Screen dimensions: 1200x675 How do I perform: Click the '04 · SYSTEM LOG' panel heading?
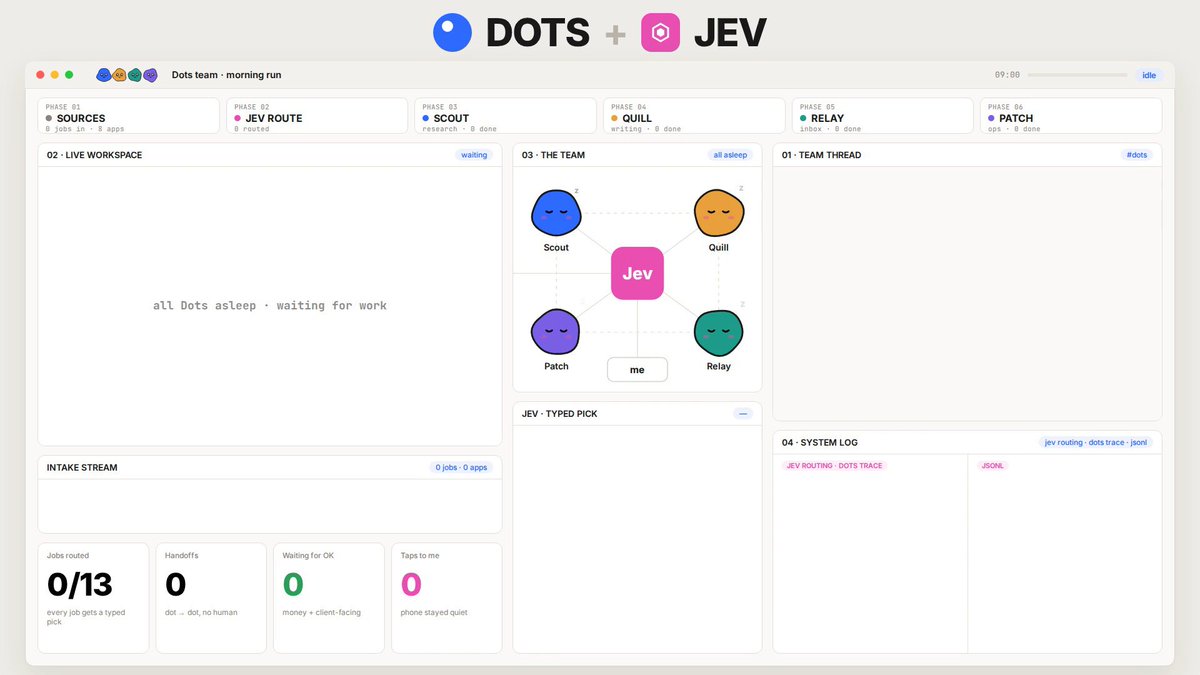point(819,442)
